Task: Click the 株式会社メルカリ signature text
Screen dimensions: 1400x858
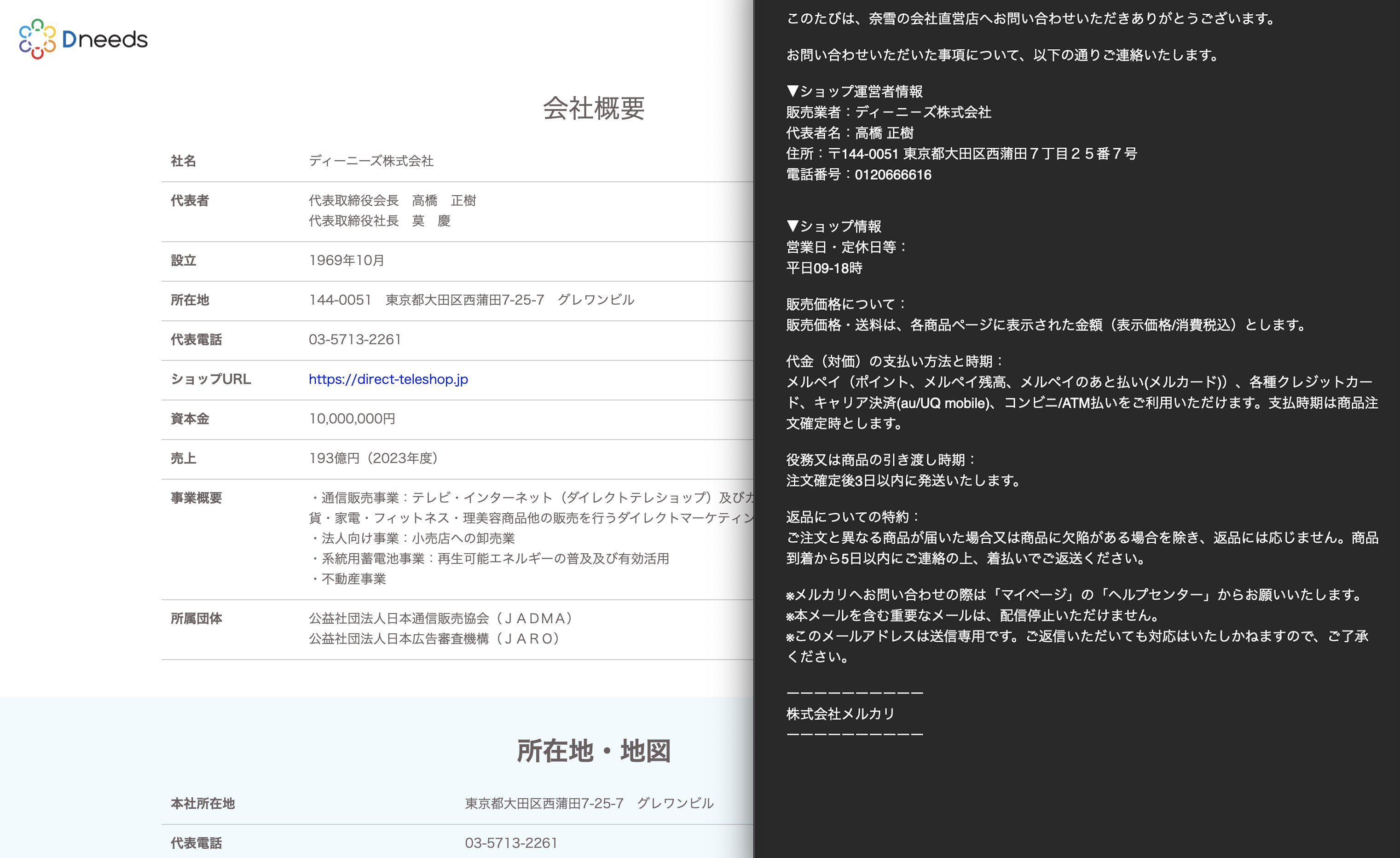Action: pyautogui.click(x=840, y=713)
